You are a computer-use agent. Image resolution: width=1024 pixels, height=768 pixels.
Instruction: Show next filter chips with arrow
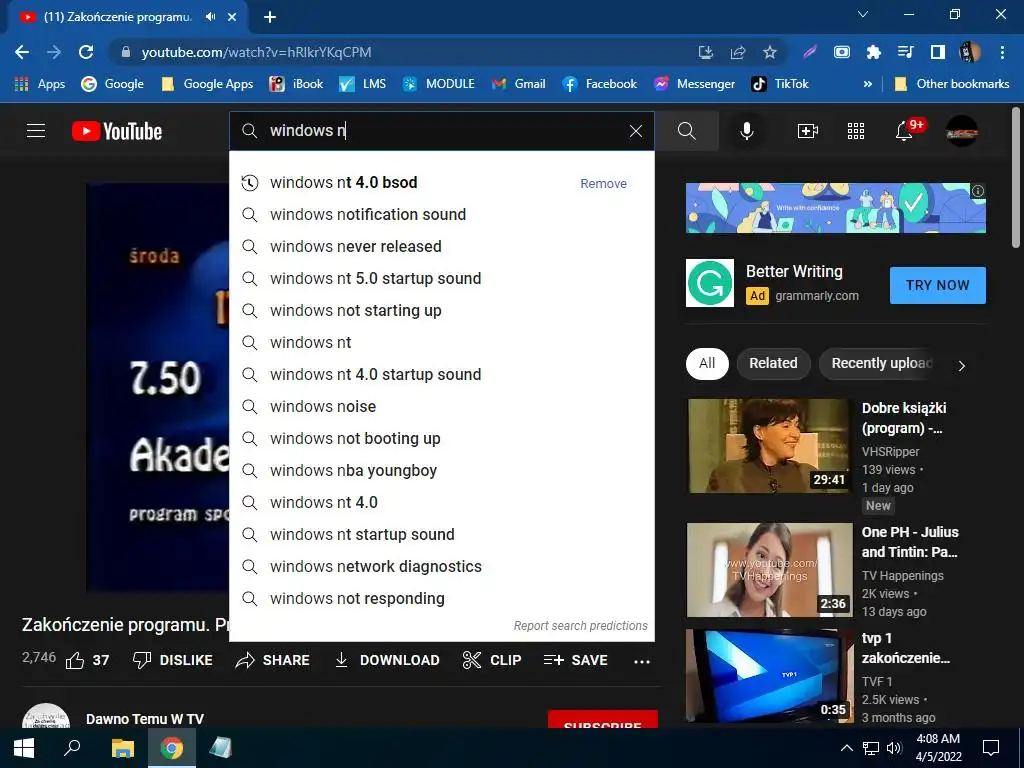(x=961, y=366)
